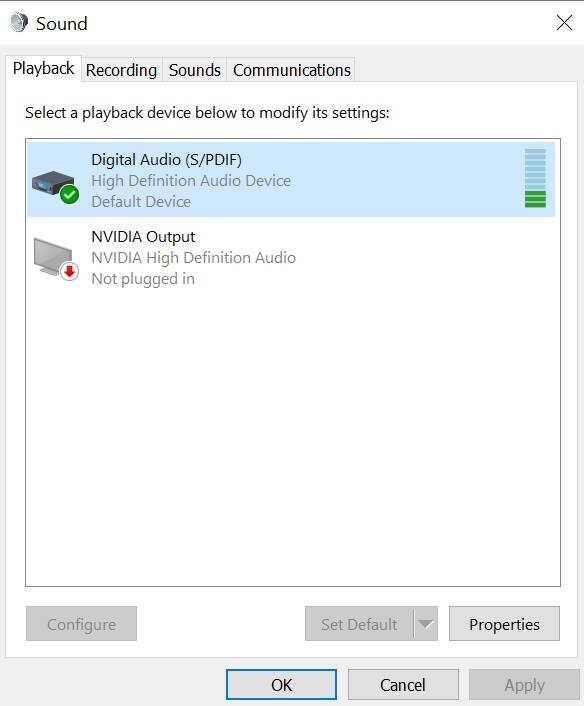Click the Configure button
Viewport: 584px width, 706px height.
point(81,624)
